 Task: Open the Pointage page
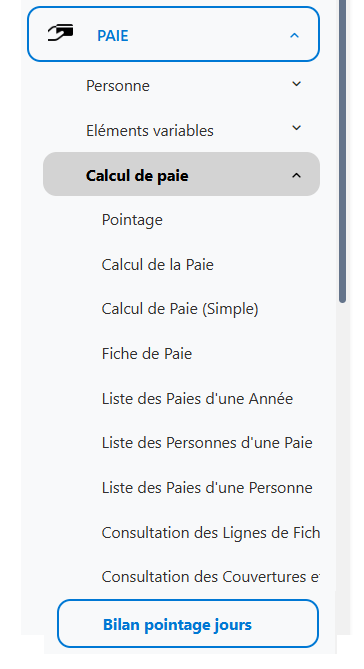132,220
